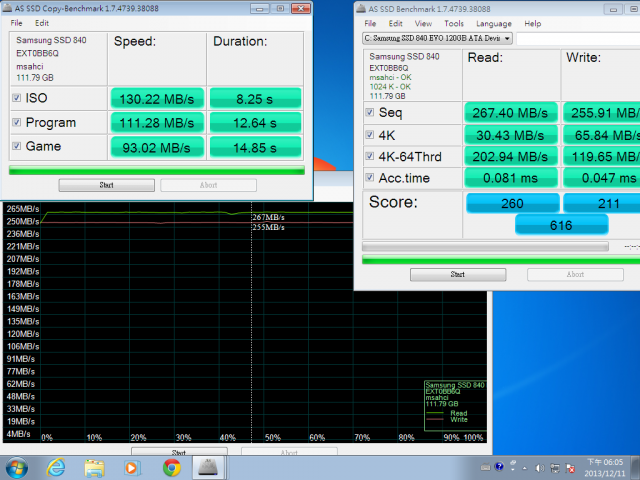This screenshot has width=640, height=480.
Task: Click Abort button below the speed graph
Action: click(289, 451)
